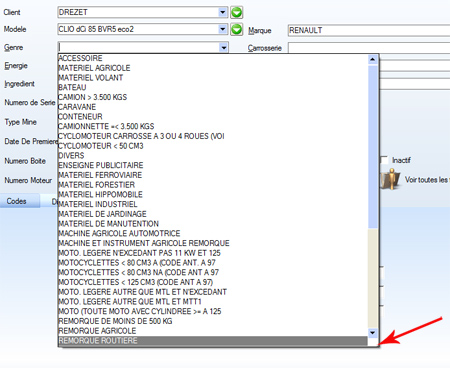Screen dimensions: 450x368
Task: Pick ENSEIGNE PUBLICITAIRE option
Action: click(213, 165)
